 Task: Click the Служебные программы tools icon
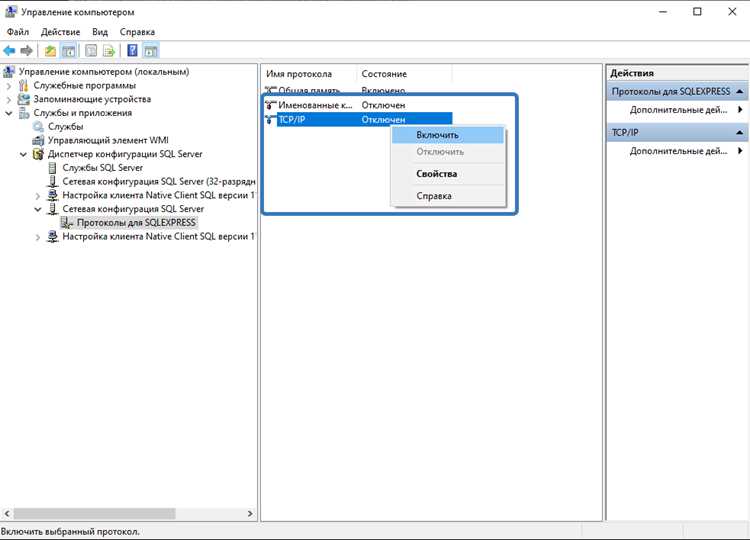(x=23, y=86)
